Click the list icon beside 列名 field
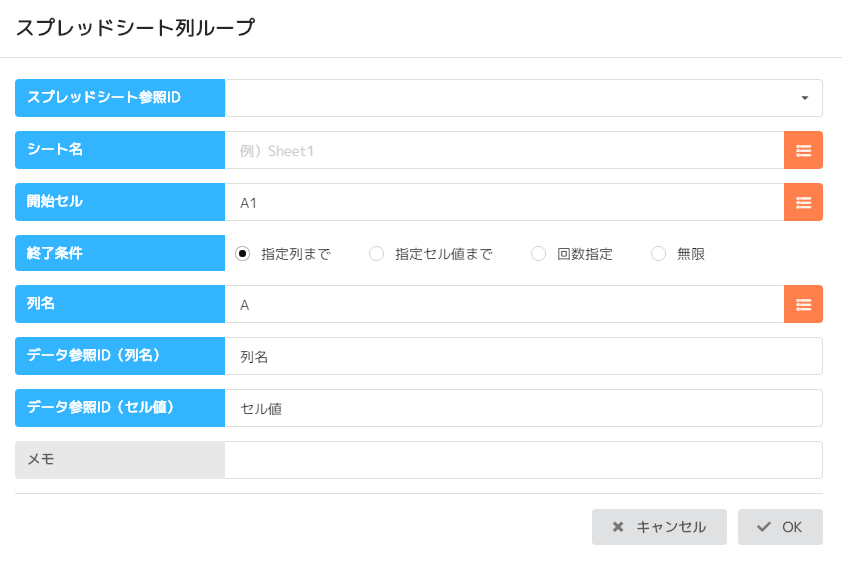 click(803, 304)
